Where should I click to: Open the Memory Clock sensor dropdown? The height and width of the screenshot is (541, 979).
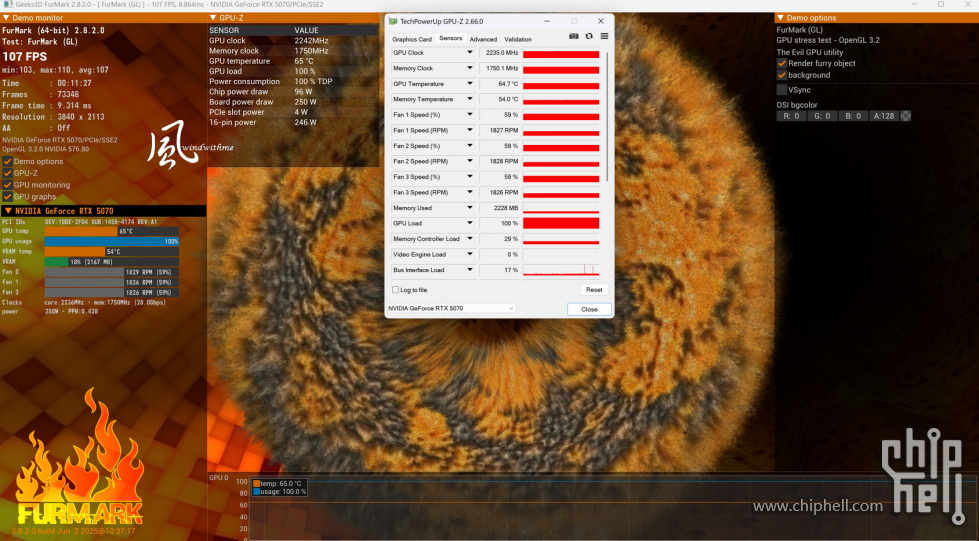[470, 68]
